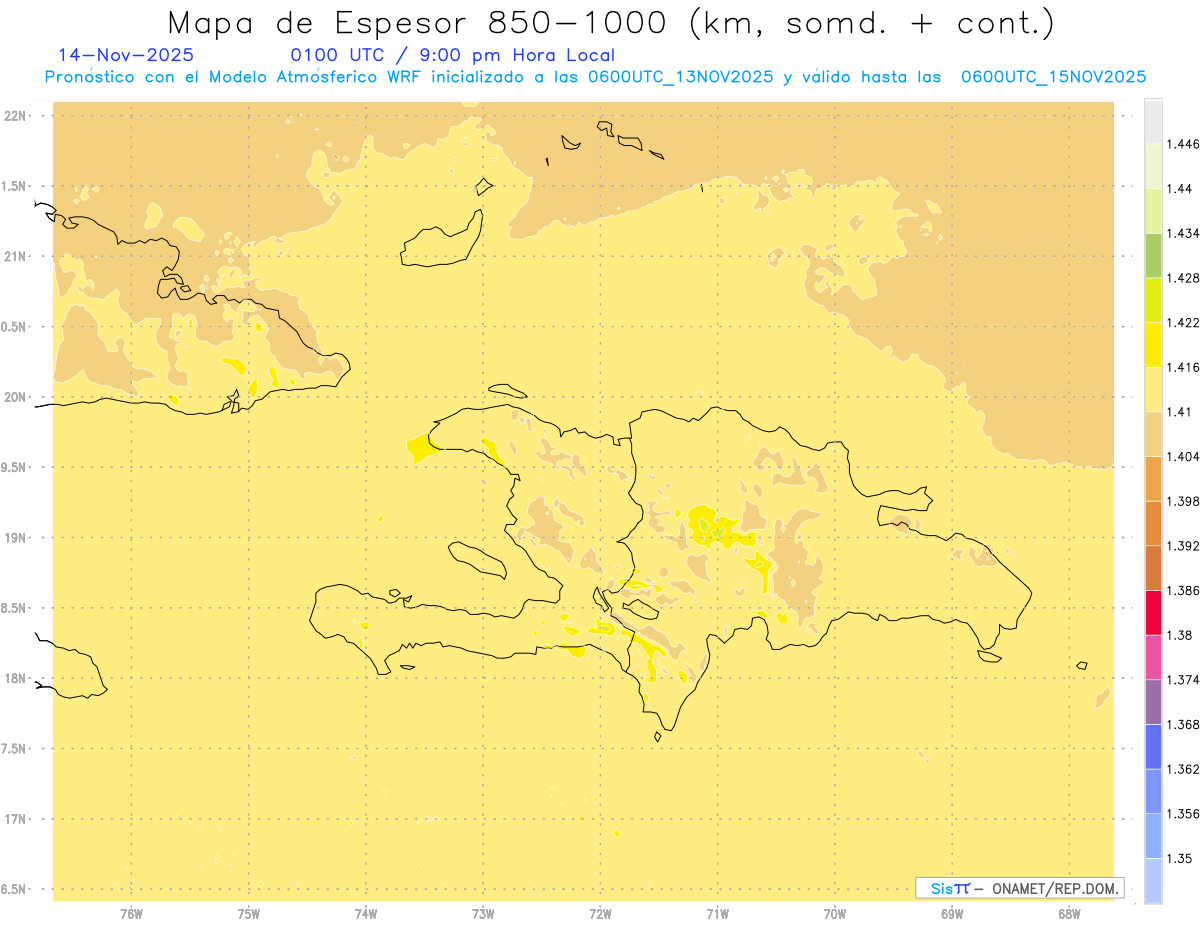The image size is (1200, 927).
Task: Click the "69W" longitude label
Action: [x=952, y=913]
